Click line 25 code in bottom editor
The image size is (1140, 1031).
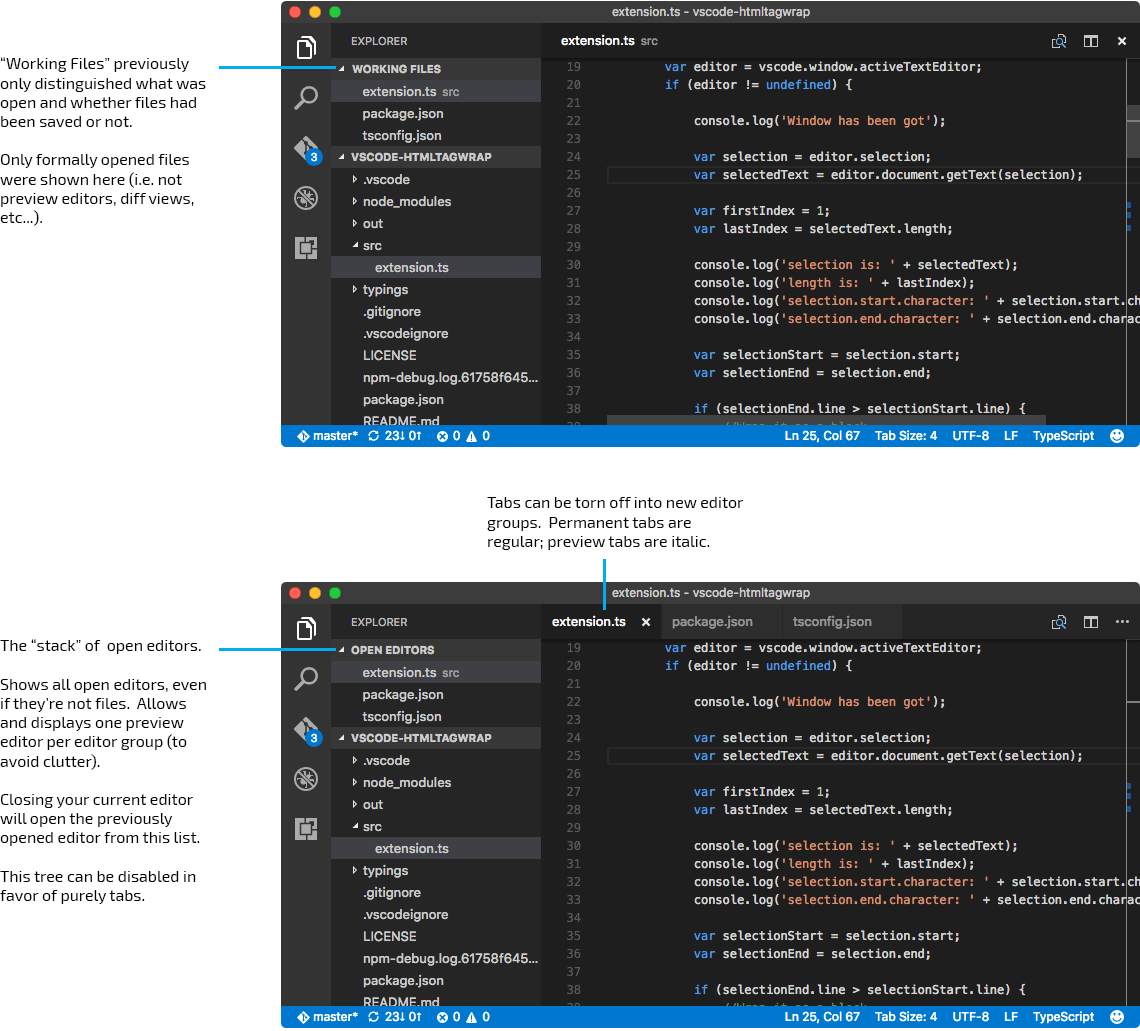click(888, 756)
